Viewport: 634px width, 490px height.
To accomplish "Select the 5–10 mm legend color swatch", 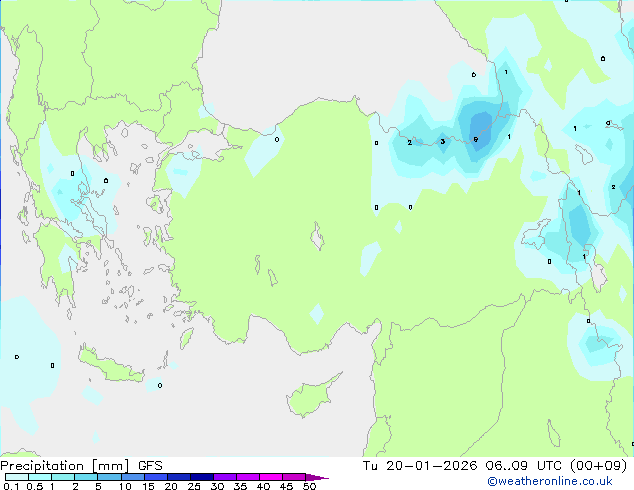I will pyautogui.click(x=109, y=477).
